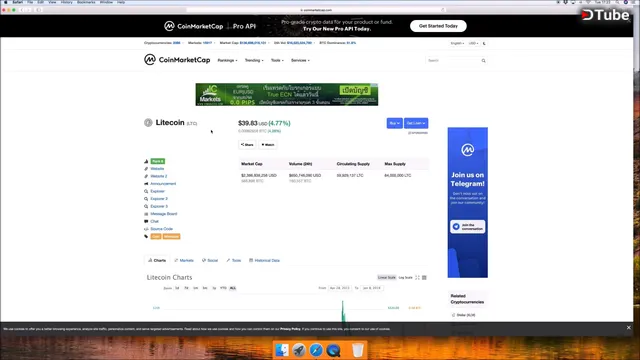Toggle the chart fullscreen icon
This screenshot has height=360, width=640.
[417, 278]
